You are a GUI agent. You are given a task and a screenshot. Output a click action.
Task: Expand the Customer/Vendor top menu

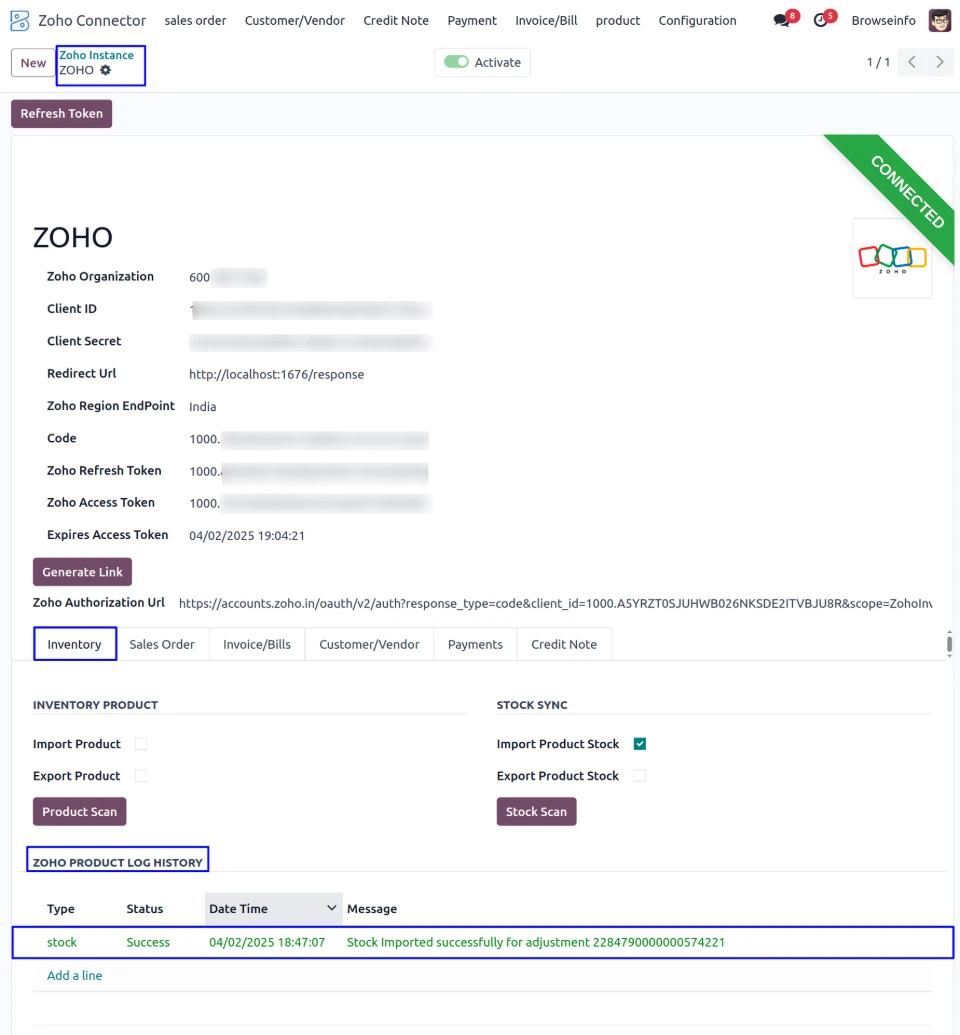(295, 20)
